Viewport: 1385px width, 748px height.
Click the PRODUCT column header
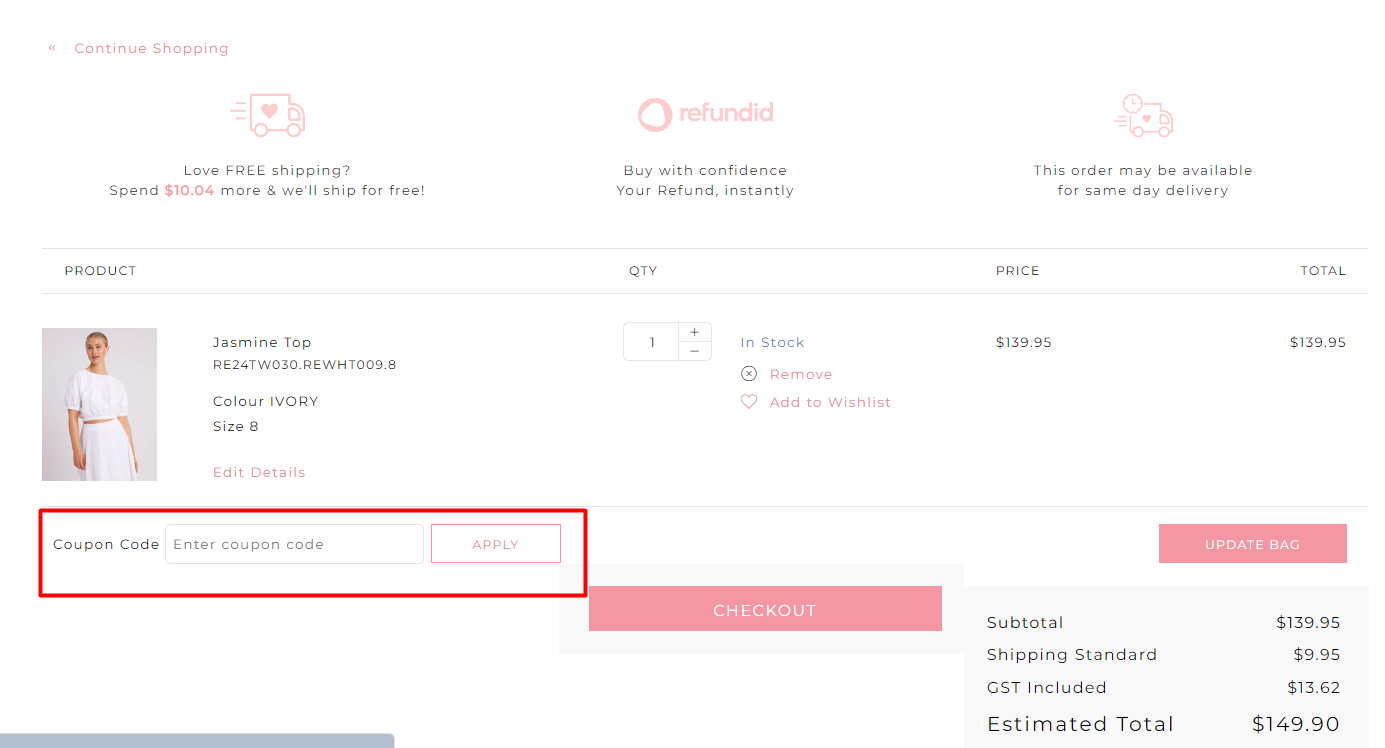point(100,270)
